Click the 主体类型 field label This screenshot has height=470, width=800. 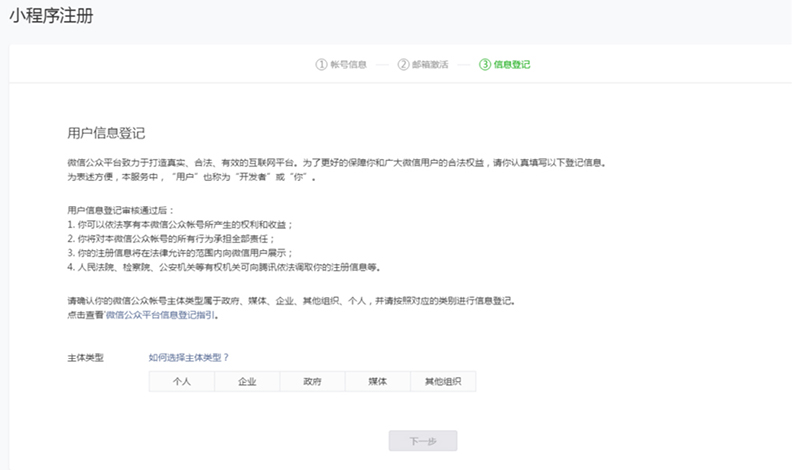tap(85, 357)
